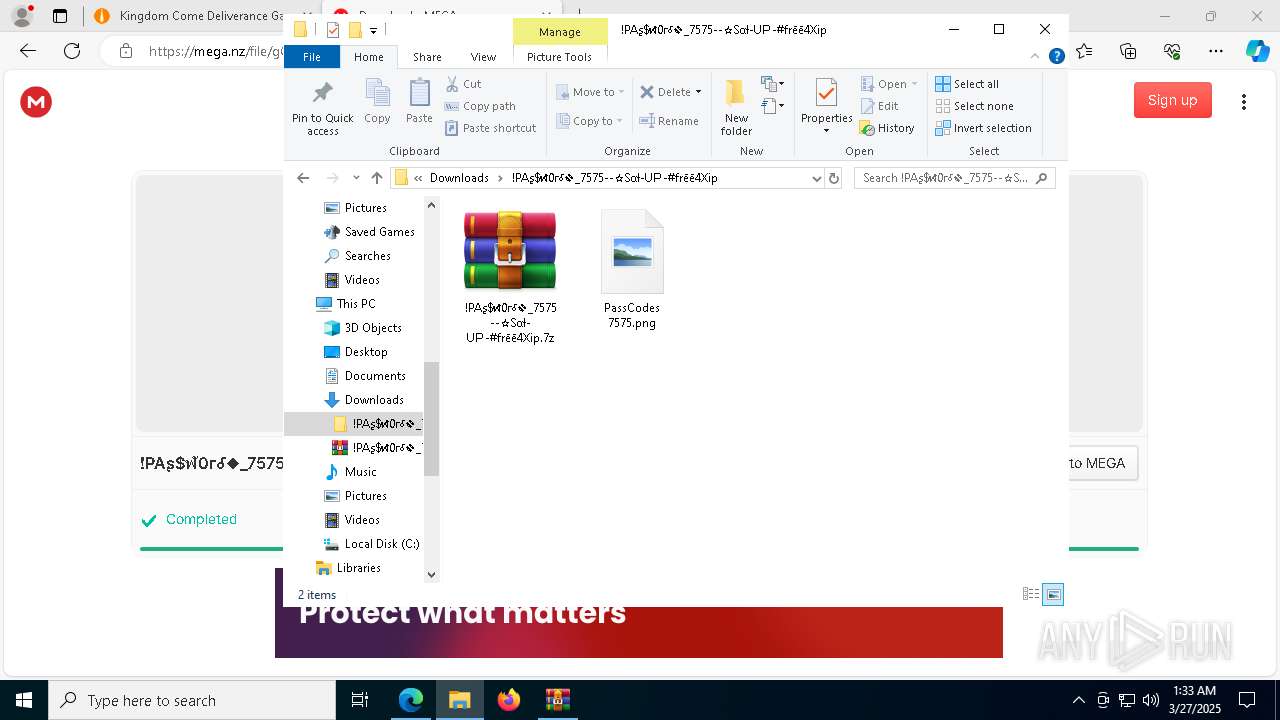Select PassCodes 7575.png file

[632, 270]
